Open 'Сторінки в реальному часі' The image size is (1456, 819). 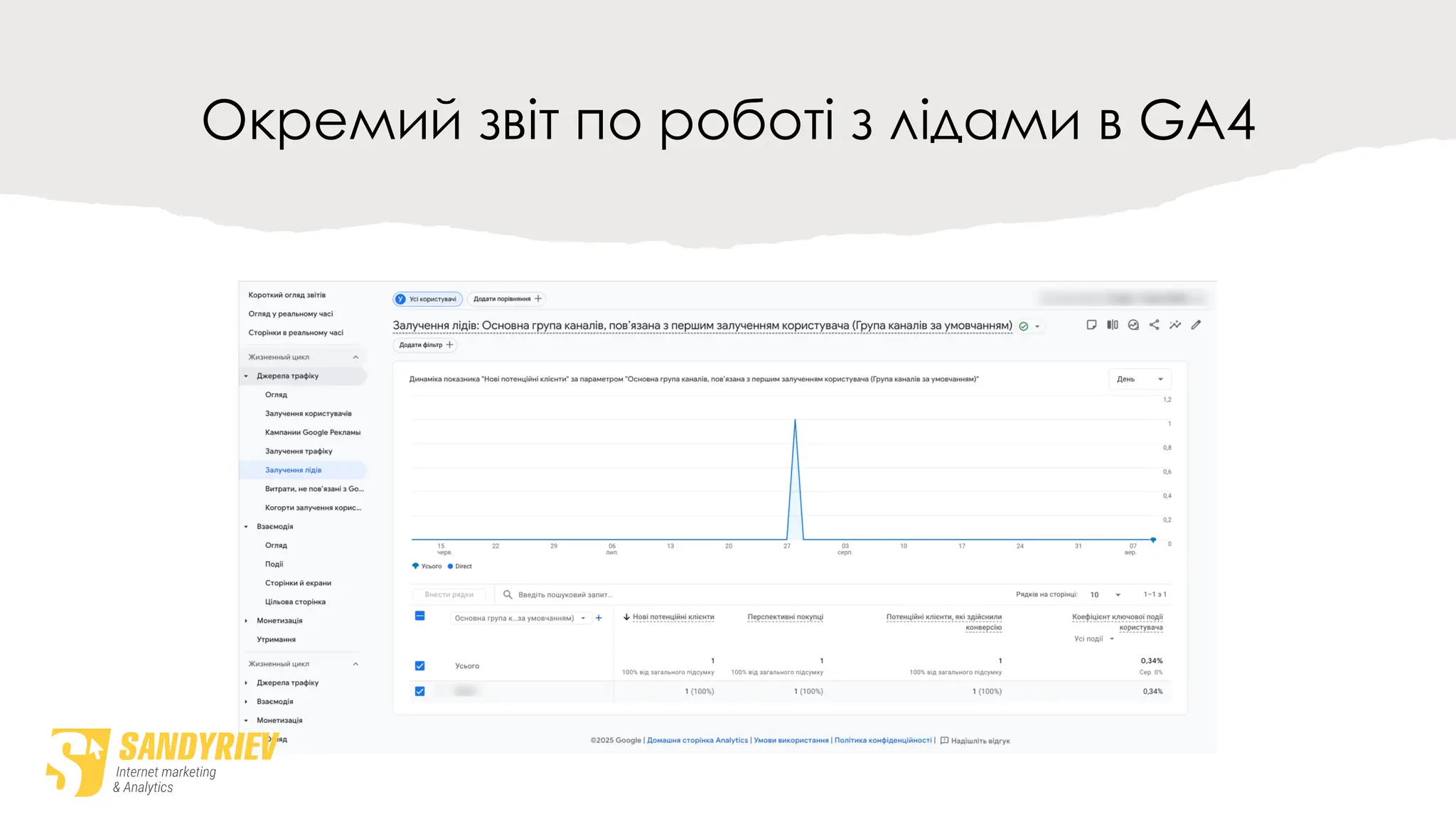[x=296, y=333]
